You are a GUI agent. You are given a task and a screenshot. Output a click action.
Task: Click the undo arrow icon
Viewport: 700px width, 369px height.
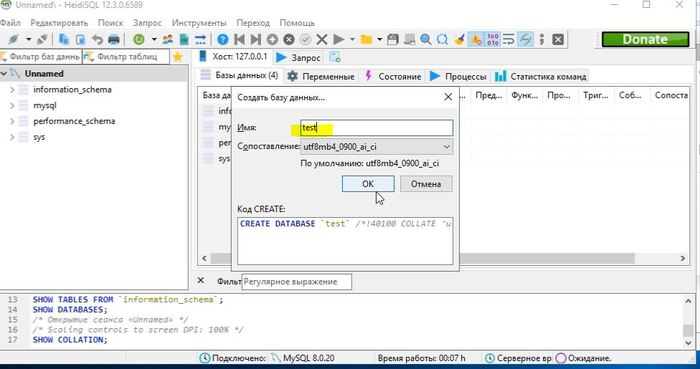pos(97,40)
